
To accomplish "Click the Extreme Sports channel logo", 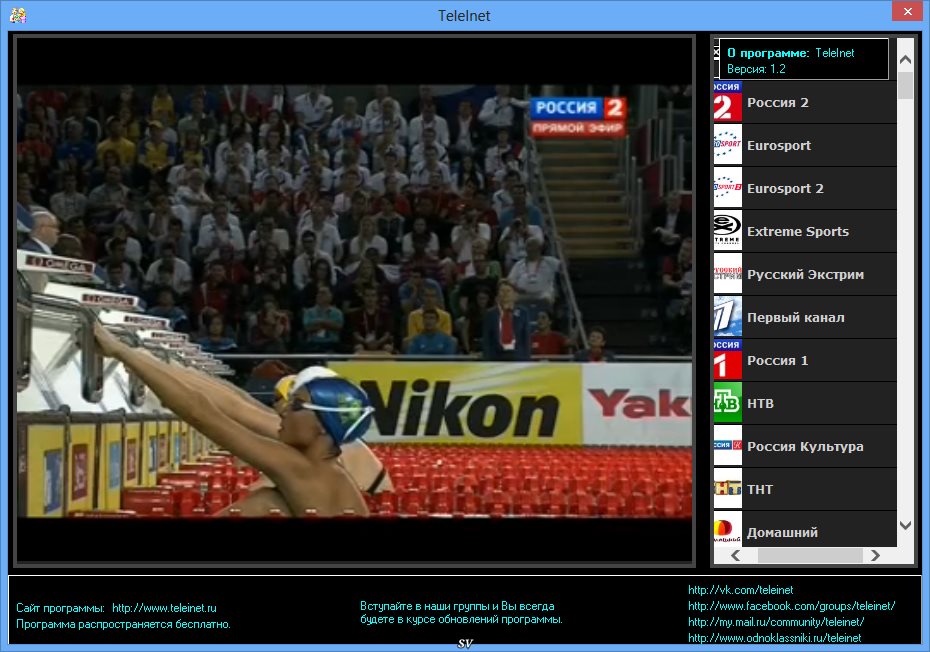I will [x=728, y=231].
